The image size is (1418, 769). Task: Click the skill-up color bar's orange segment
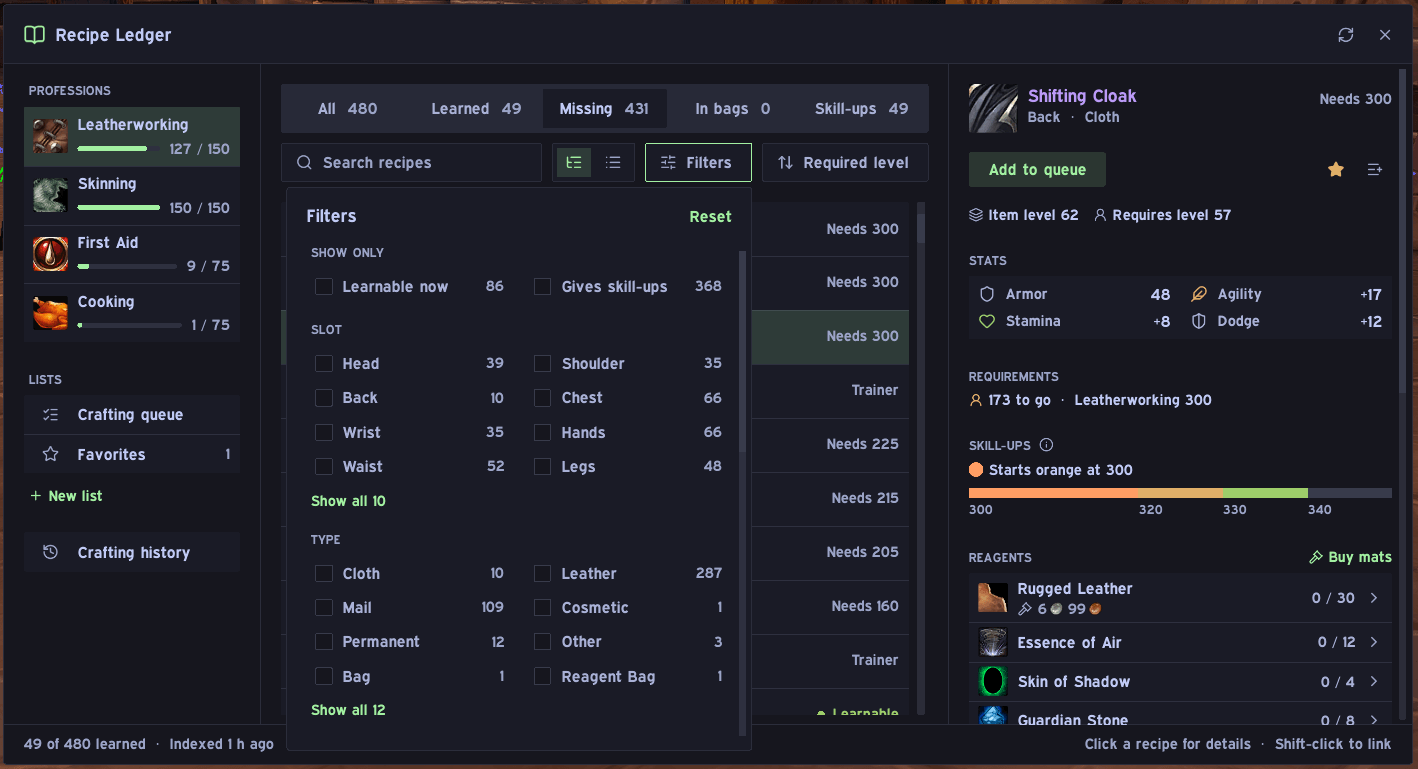pyautogui.click(x=1053, y=493)
